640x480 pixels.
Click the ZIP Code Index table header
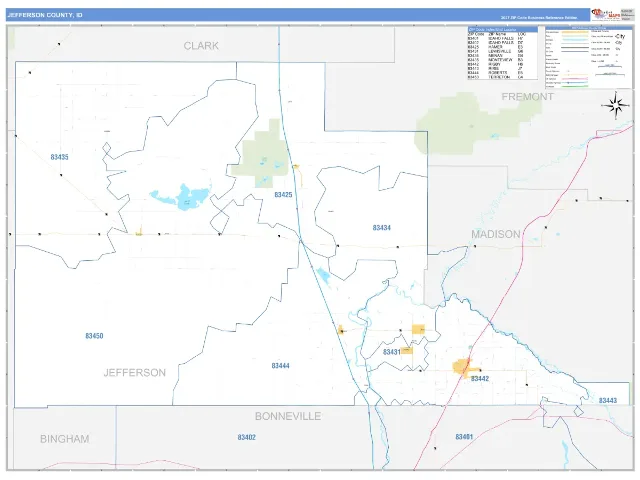click(502, 30)
